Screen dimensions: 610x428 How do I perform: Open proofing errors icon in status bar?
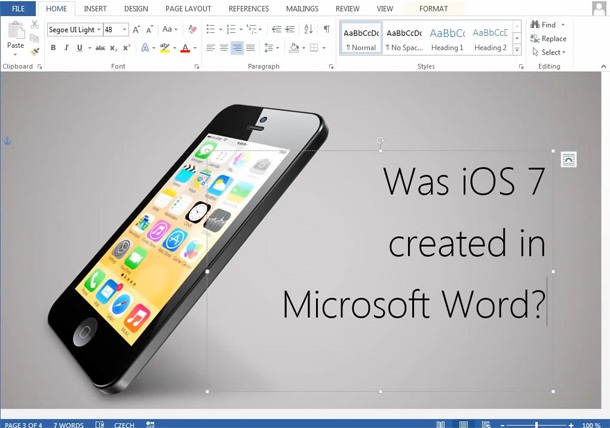point(100,424)
